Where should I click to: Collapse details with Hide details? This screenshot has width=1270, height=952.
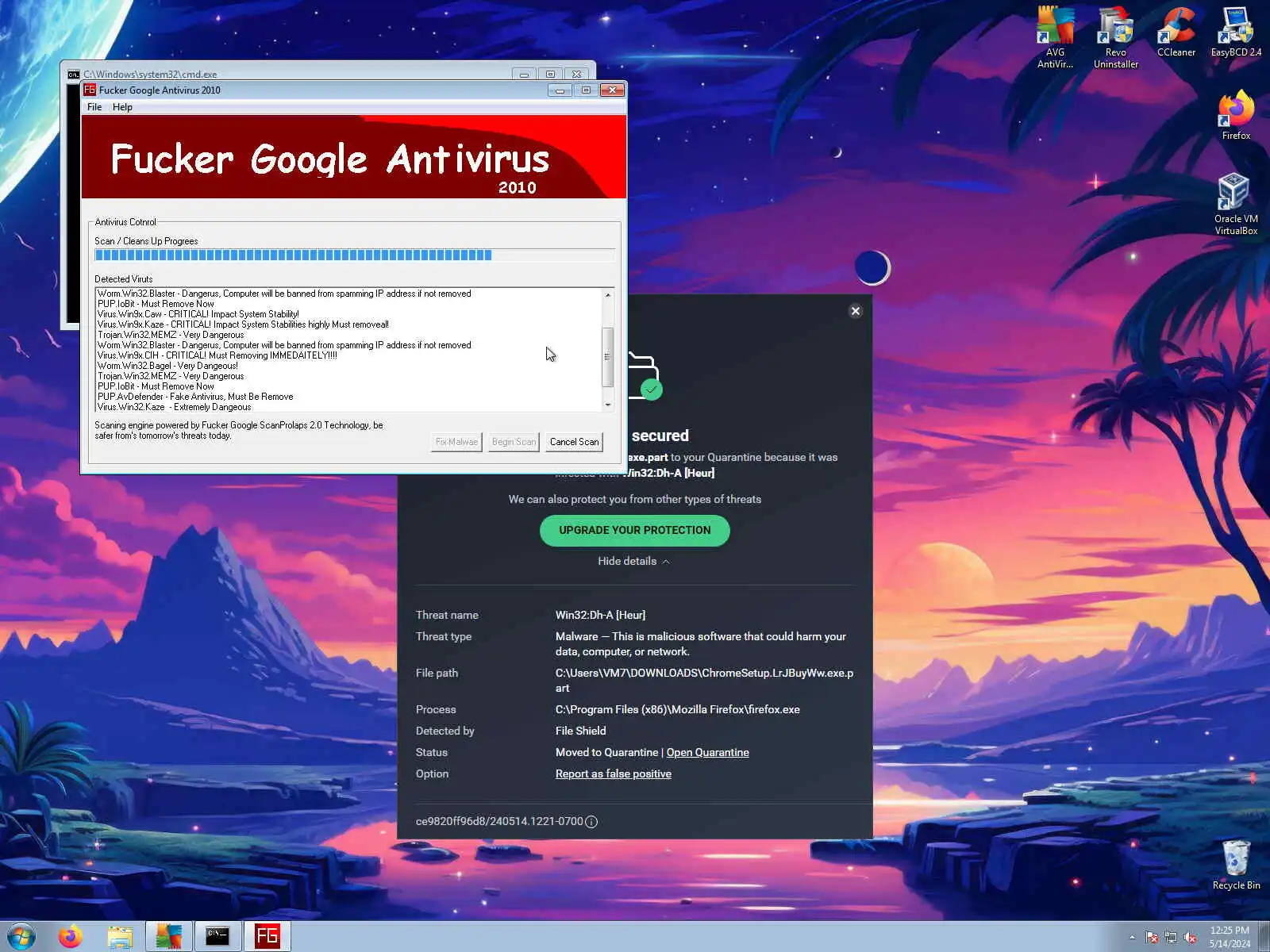point(633,561)
